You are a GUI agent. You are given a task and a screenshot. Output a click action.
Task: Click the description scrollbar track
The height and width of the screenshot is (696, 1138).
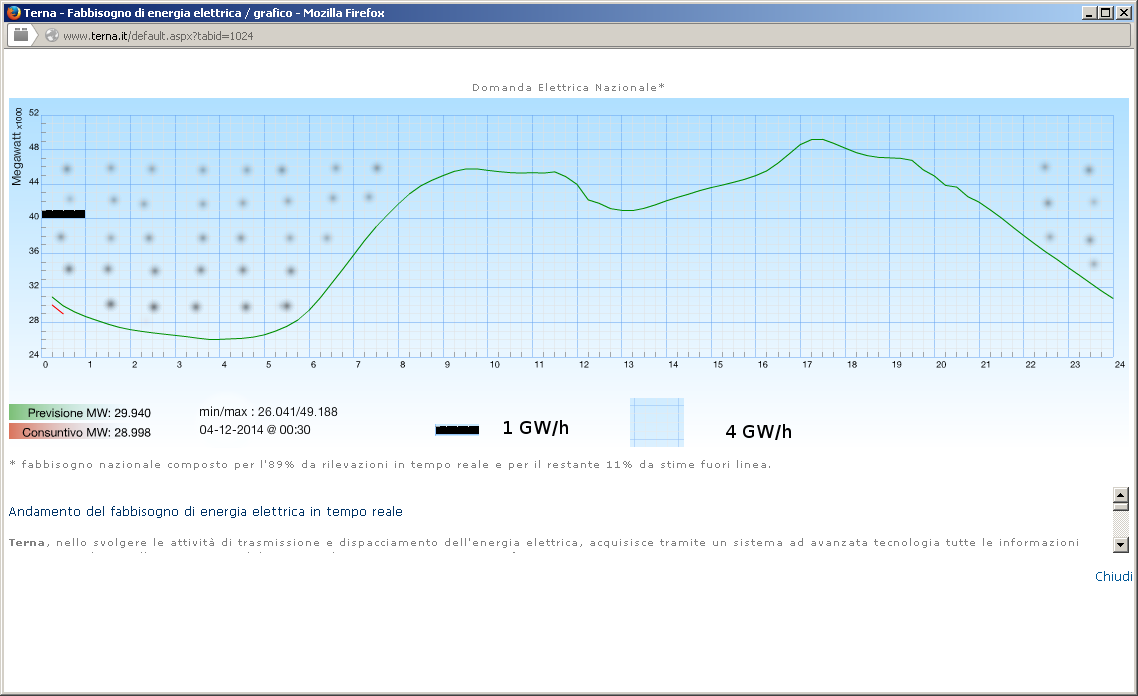[x=1120, y=523]
